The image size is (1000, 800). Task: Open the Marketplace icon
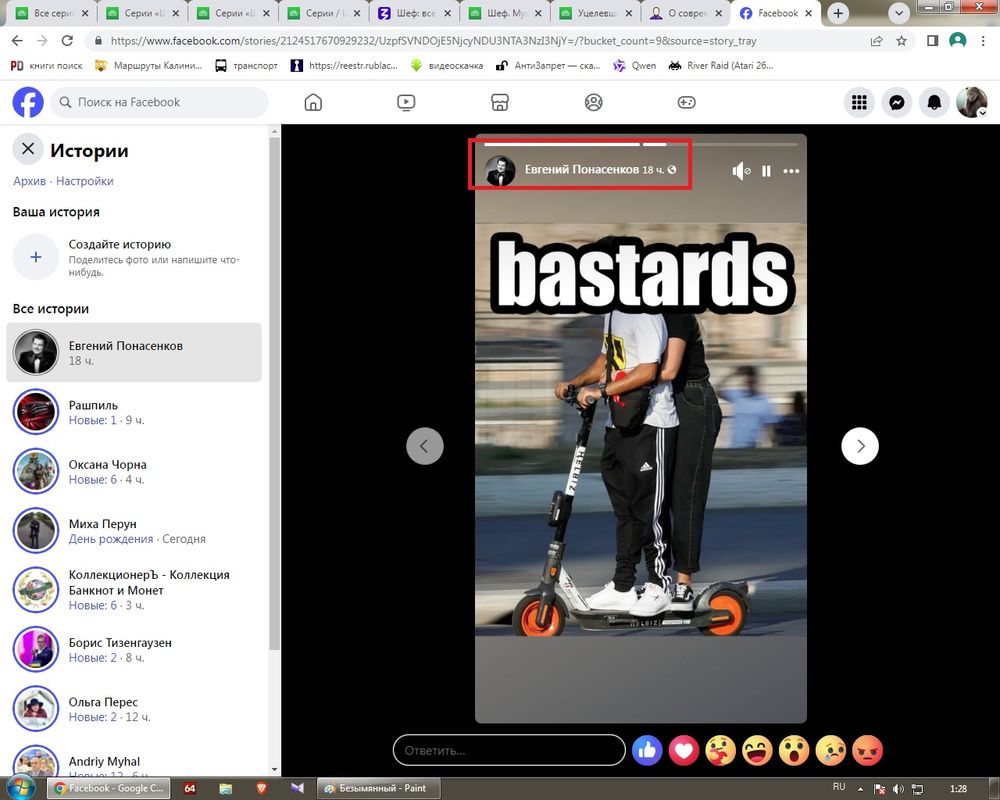[500, 102]
